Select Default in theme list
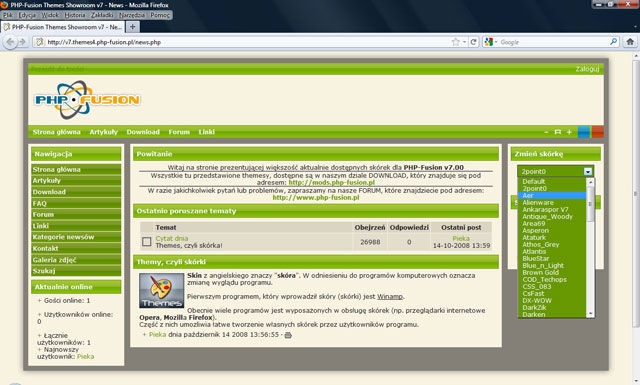The width and height of the screenshot is (640, 385). pyautogui.click(x=552, y=181)
